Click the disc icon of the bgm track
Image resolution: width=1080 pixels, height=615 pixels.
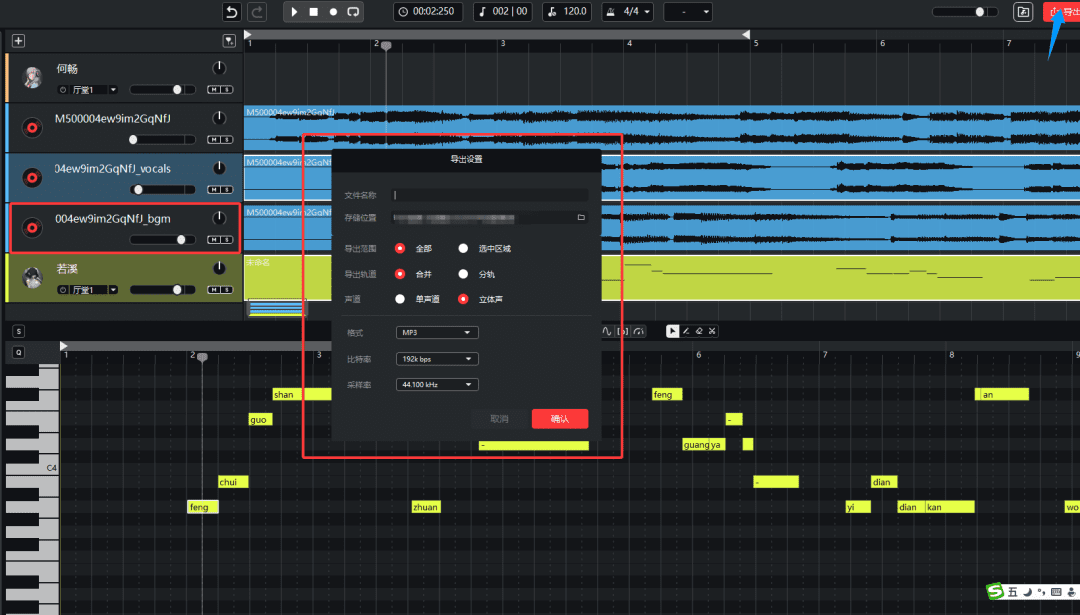pyautogui.click(x=32, y=228)
